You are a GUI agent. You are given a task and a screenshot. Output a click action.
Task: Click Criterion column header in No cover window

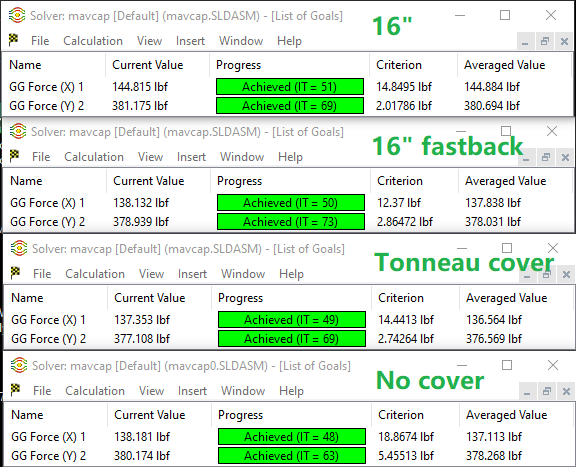415,415
